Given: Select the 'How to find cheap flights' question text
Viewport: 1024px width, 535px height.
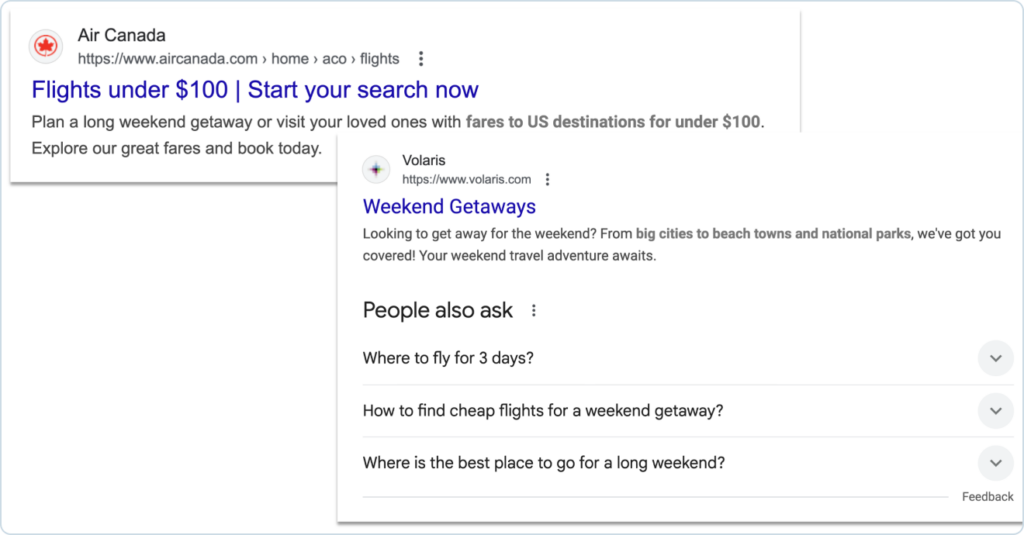Looking at the screenshot, I should [x=543, y=411].
